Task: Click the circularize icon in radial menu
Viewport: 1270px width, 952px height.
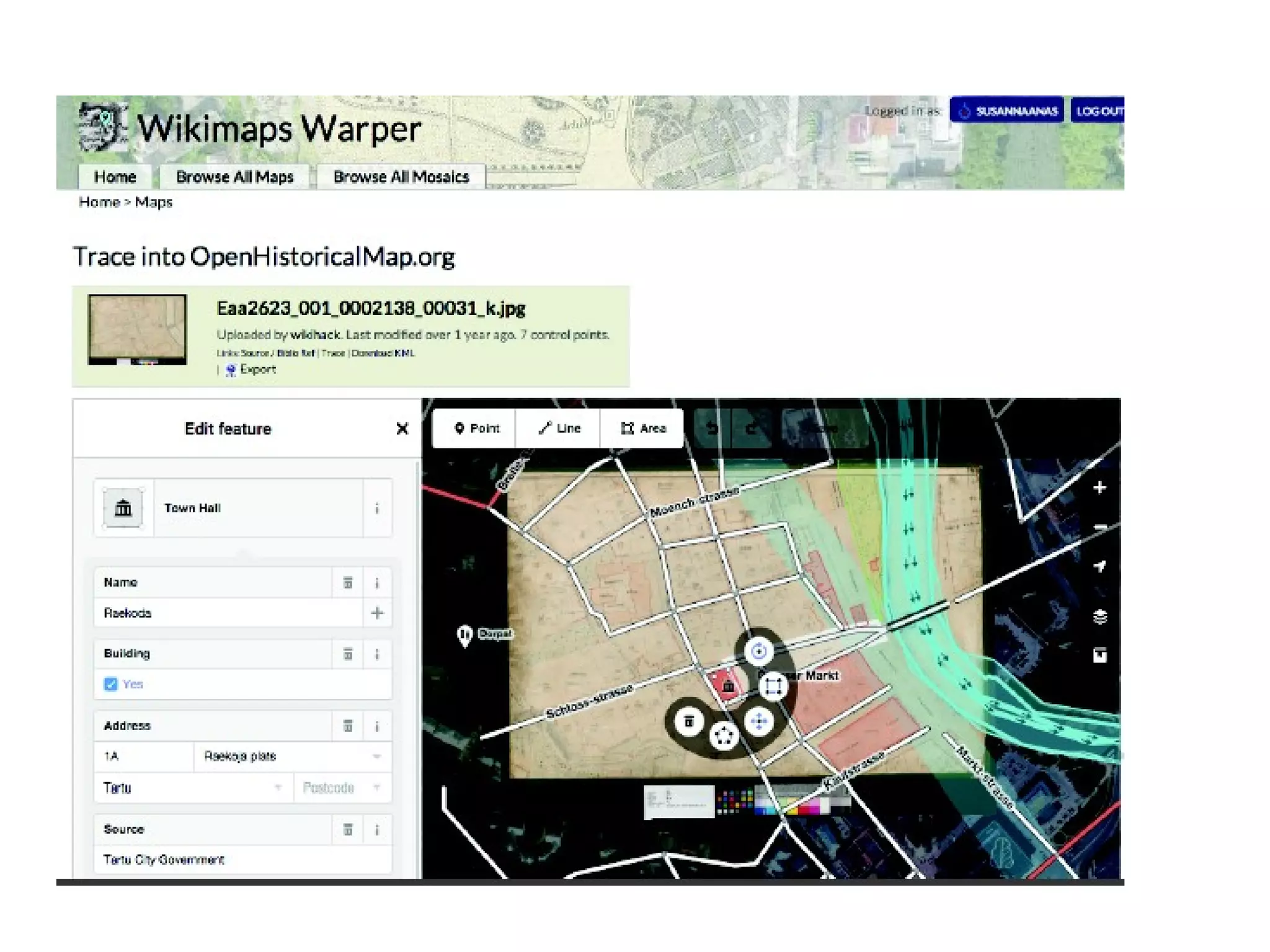Action: coord(723,736)
